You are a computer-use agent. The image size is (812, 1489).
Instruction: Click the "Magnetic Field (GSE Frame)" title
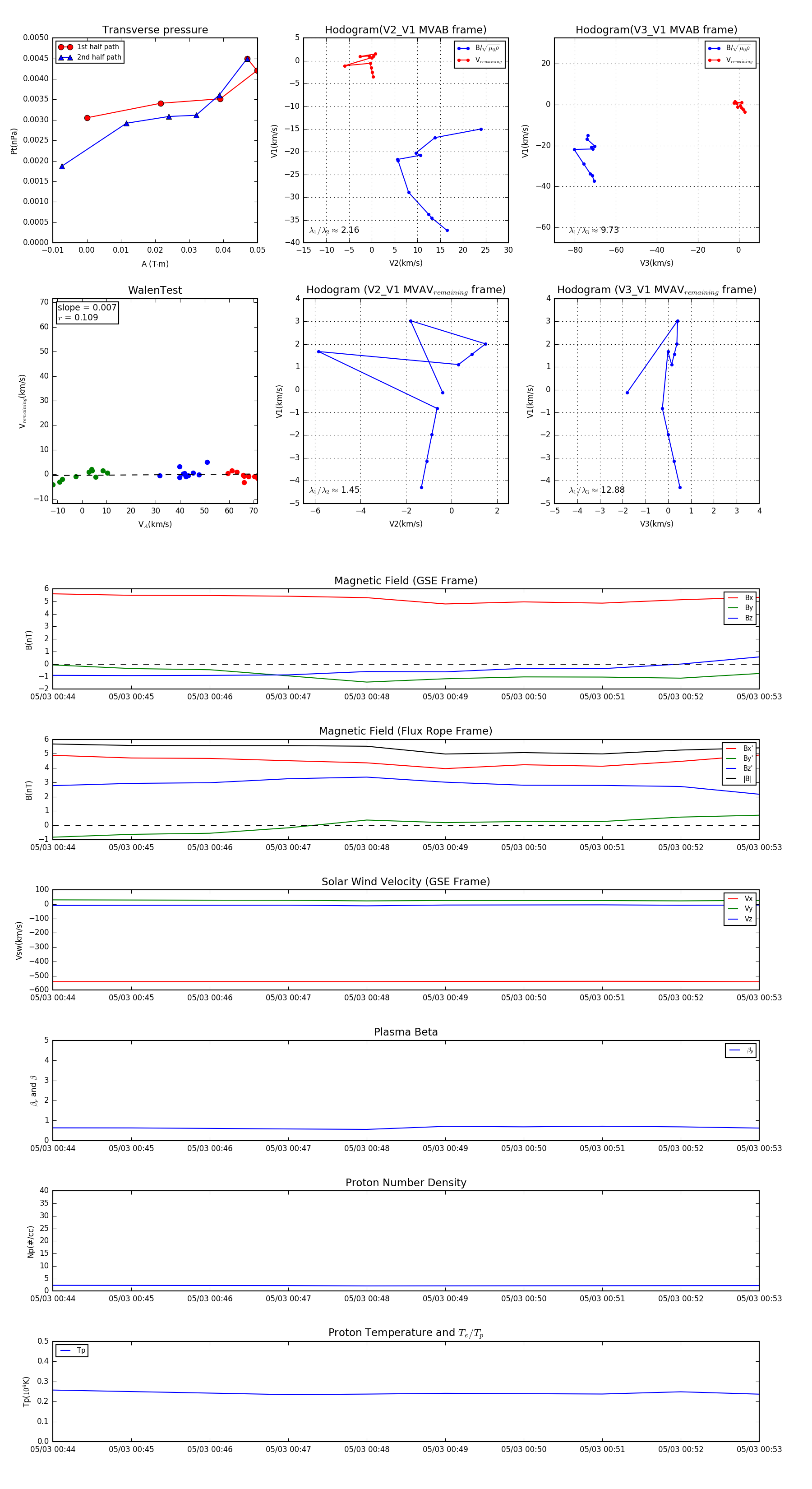tap(406, 581)
